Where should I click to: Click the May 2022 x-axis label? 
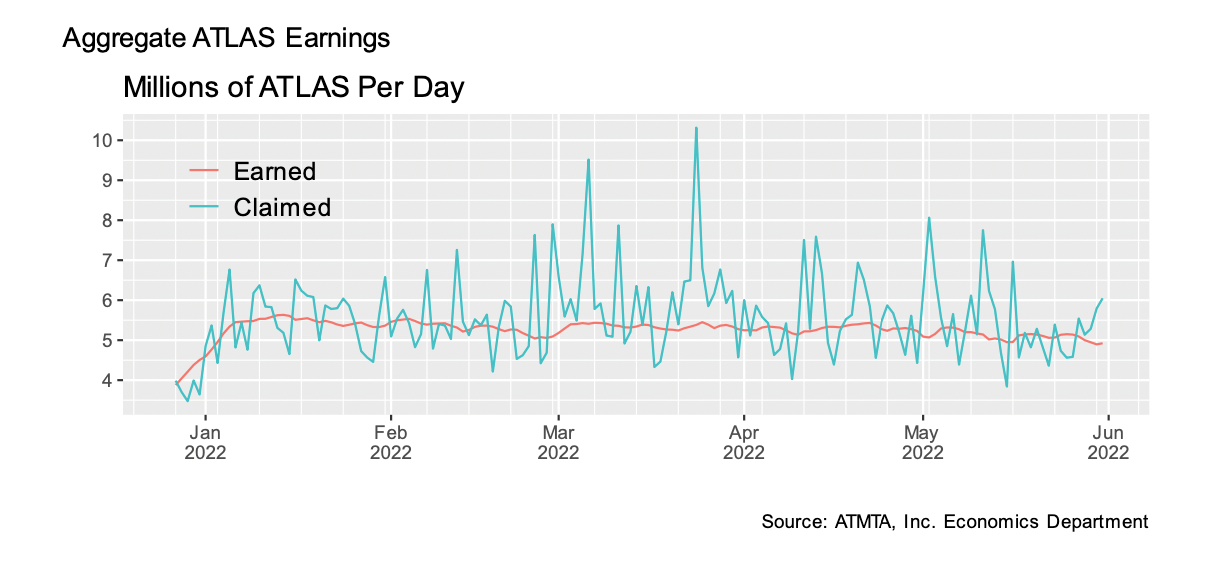(923, 442)
